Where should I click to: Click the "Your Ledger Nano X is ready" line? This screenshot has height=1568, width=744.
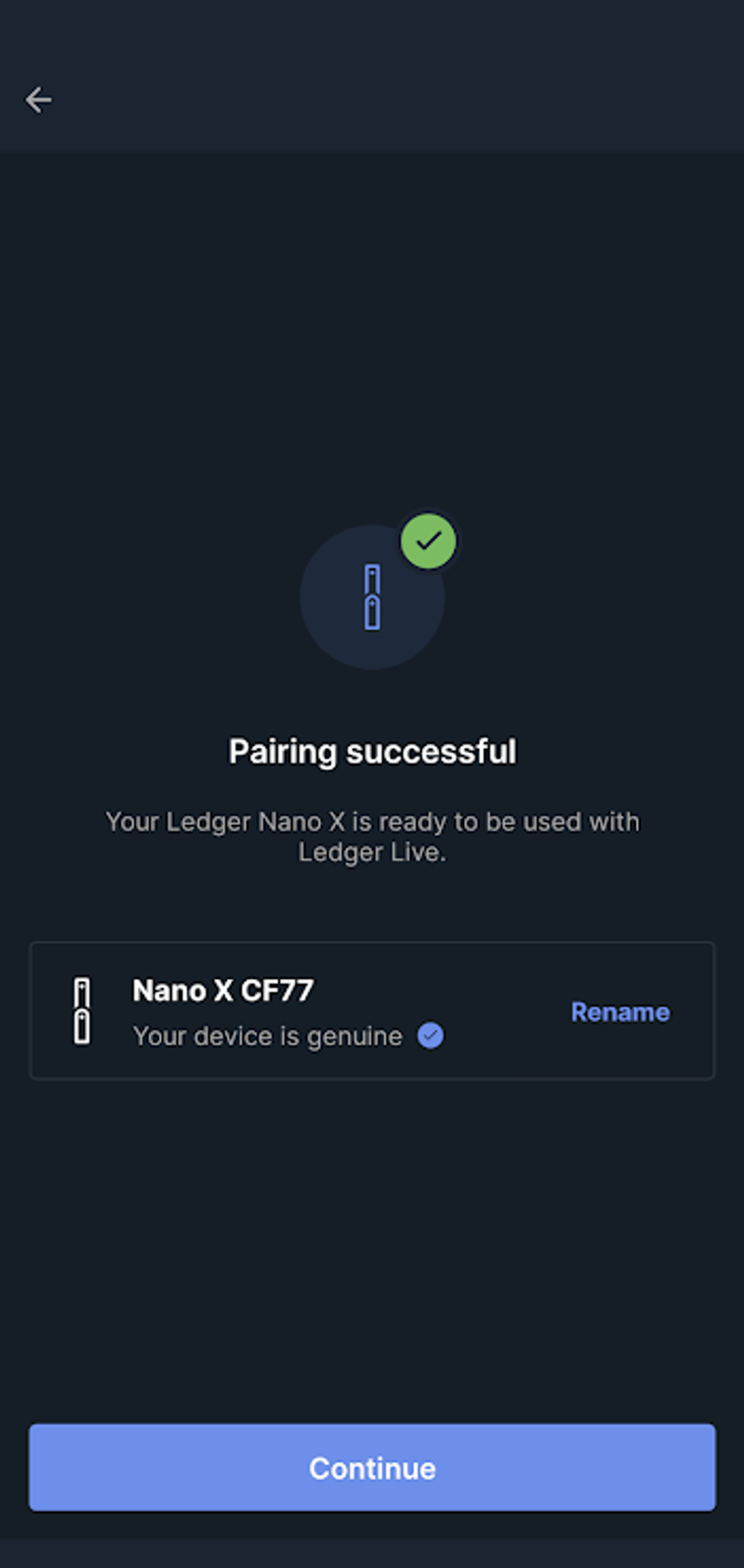pos(372,822)
